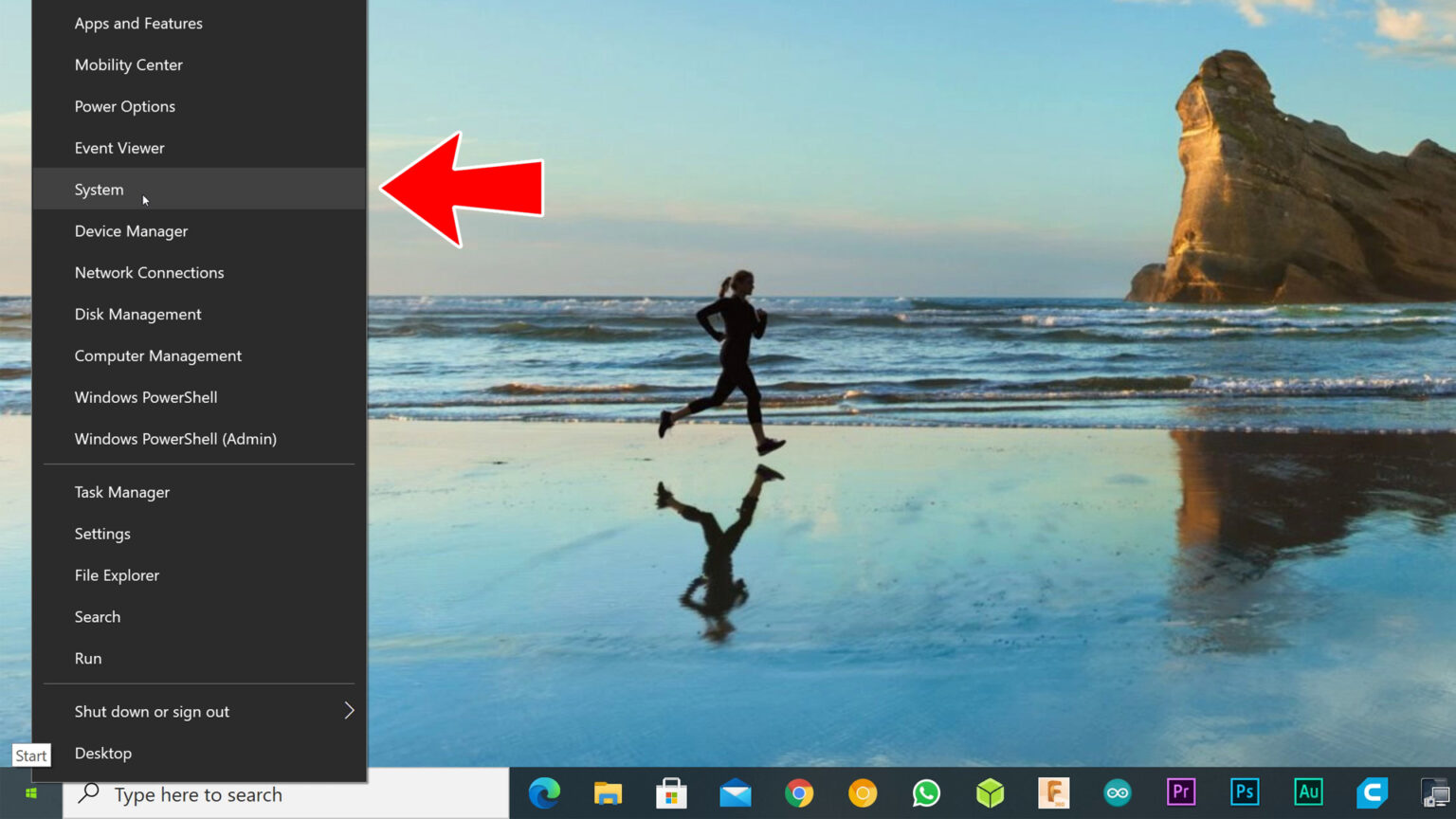Image resolution: width=1456 pixels, height=819 pixels.
Task: Open Adobe Photoshop taskbar icon
Action: pyautogui.click(x=1244, y=792)
